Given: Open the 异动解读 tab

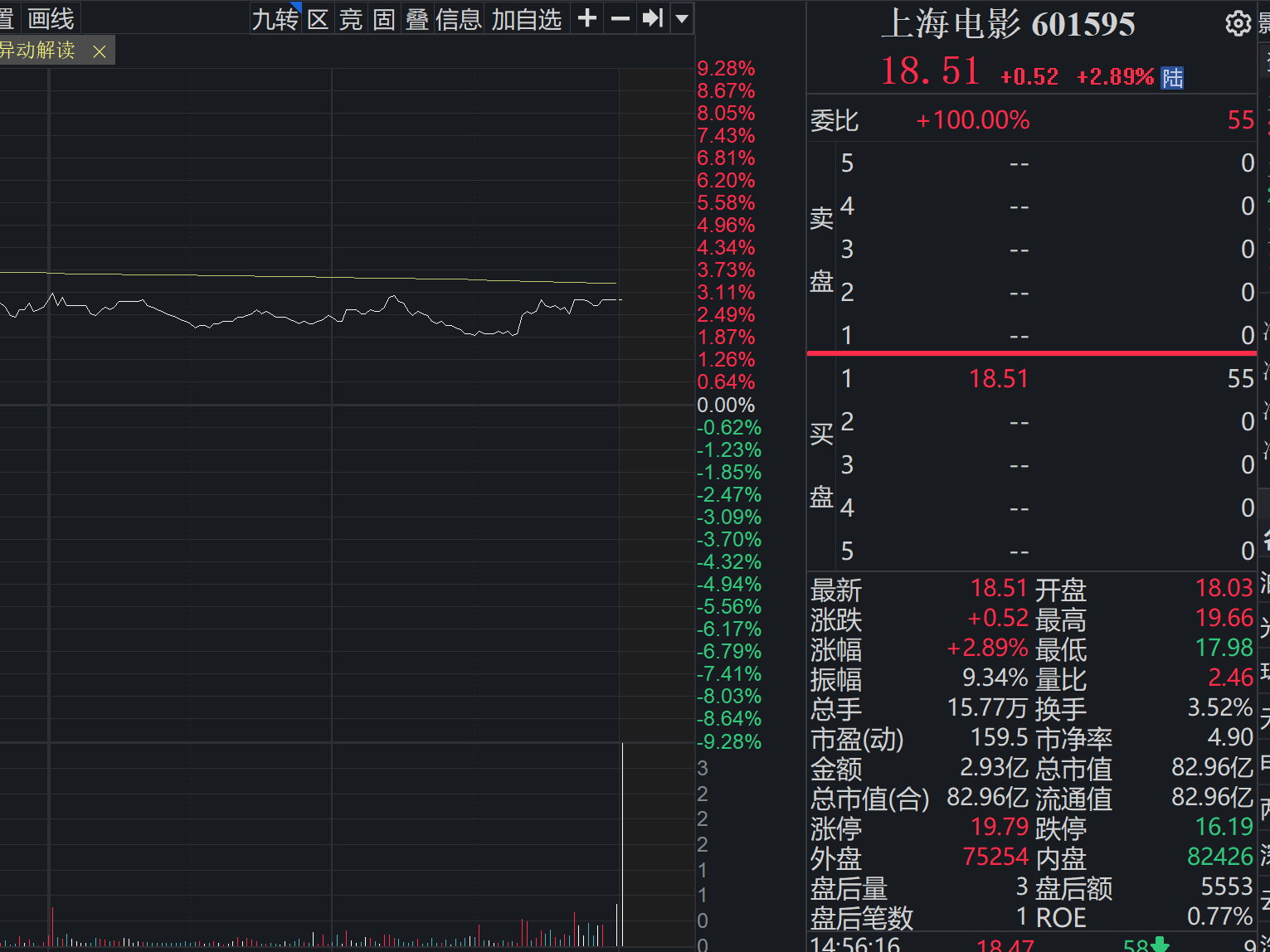Looking at the screenshot, I should [36, 51].
